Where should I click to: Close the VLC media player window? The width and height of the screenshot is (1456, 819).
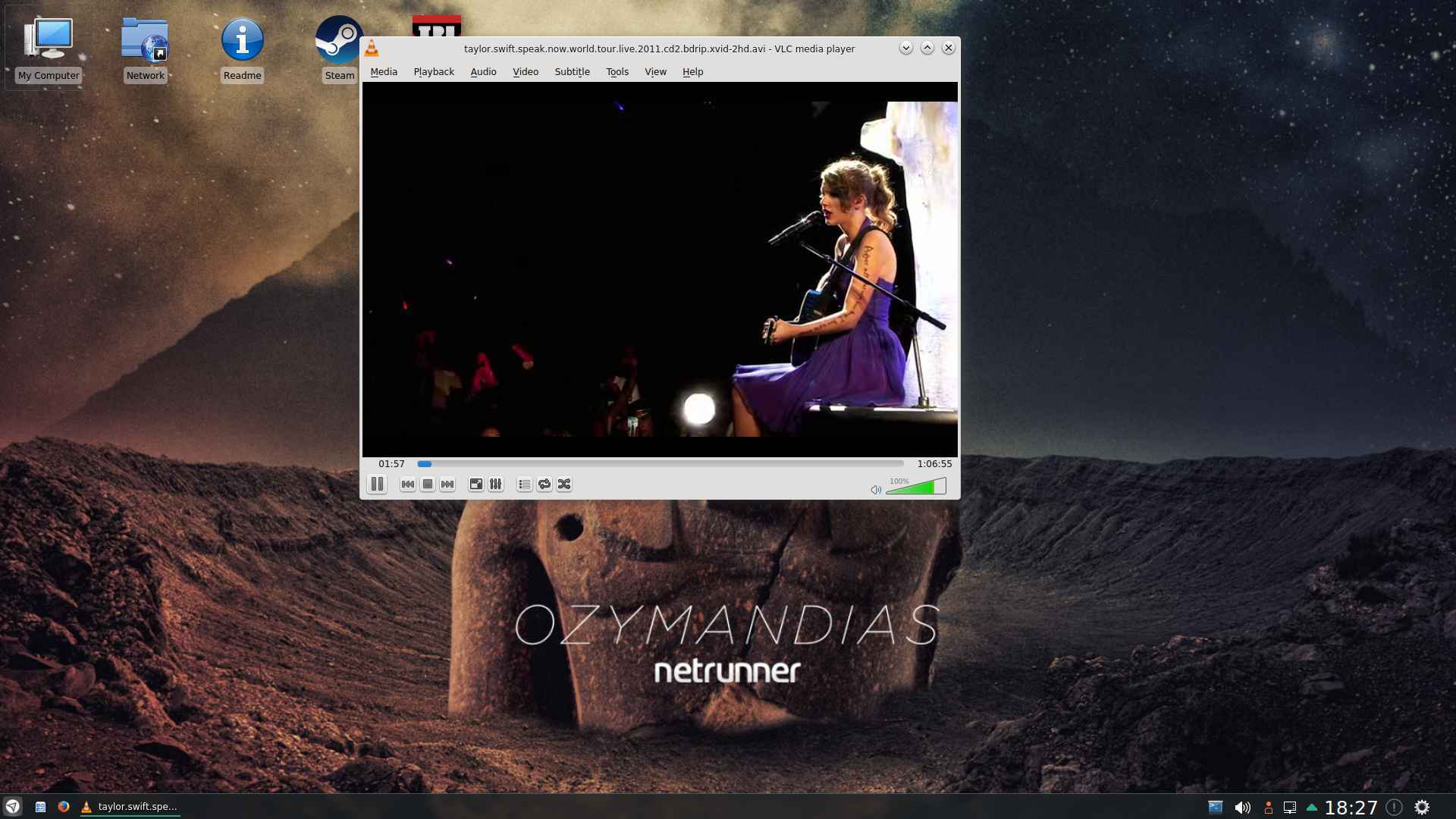948,48
